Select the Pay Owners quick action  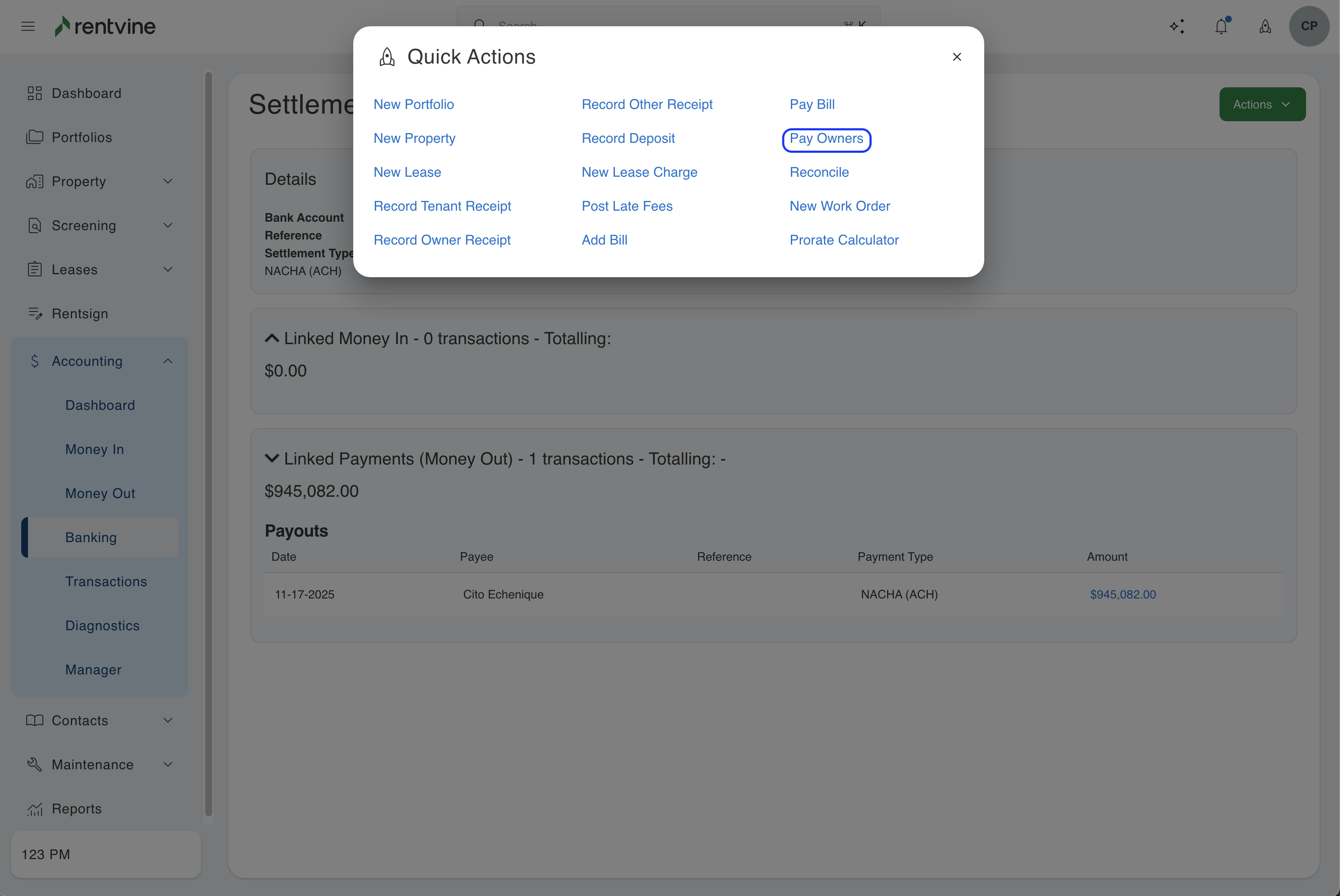point(826,139)
